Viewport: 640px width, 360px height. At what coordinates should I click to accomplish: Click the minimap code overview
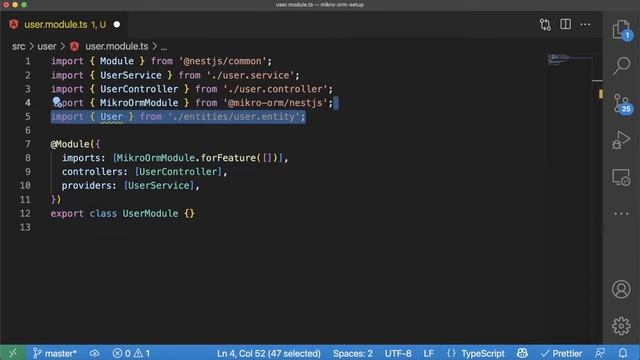(569, 60)
